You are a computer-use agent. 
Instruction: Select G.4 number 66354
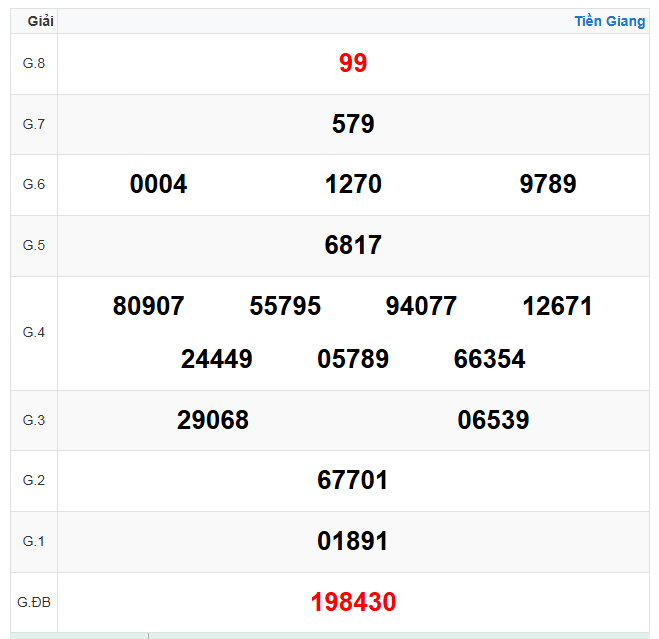pos(489,360)
